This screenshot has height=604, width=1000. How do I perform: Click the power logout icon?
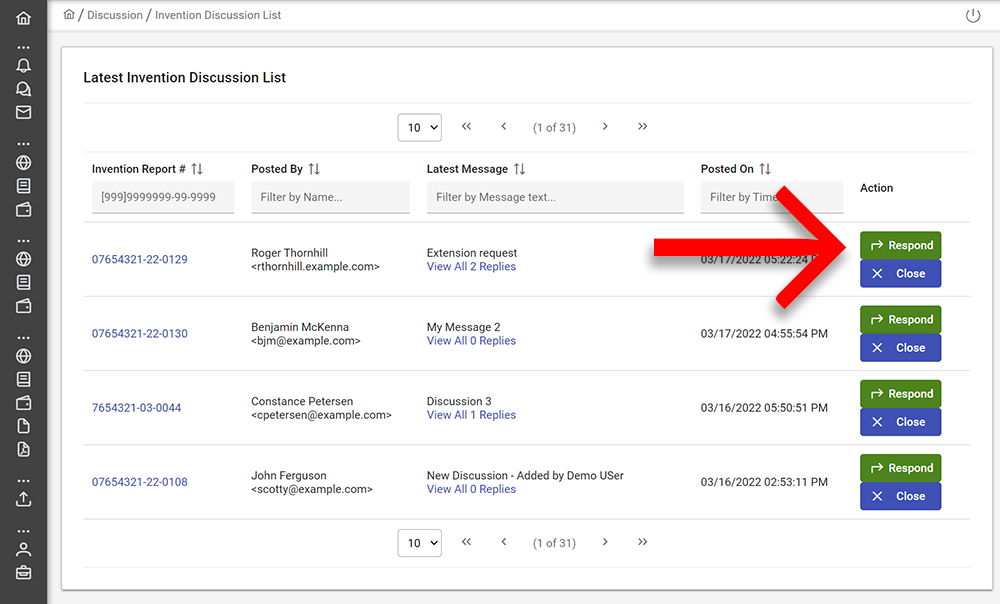[x=973, y=16]
